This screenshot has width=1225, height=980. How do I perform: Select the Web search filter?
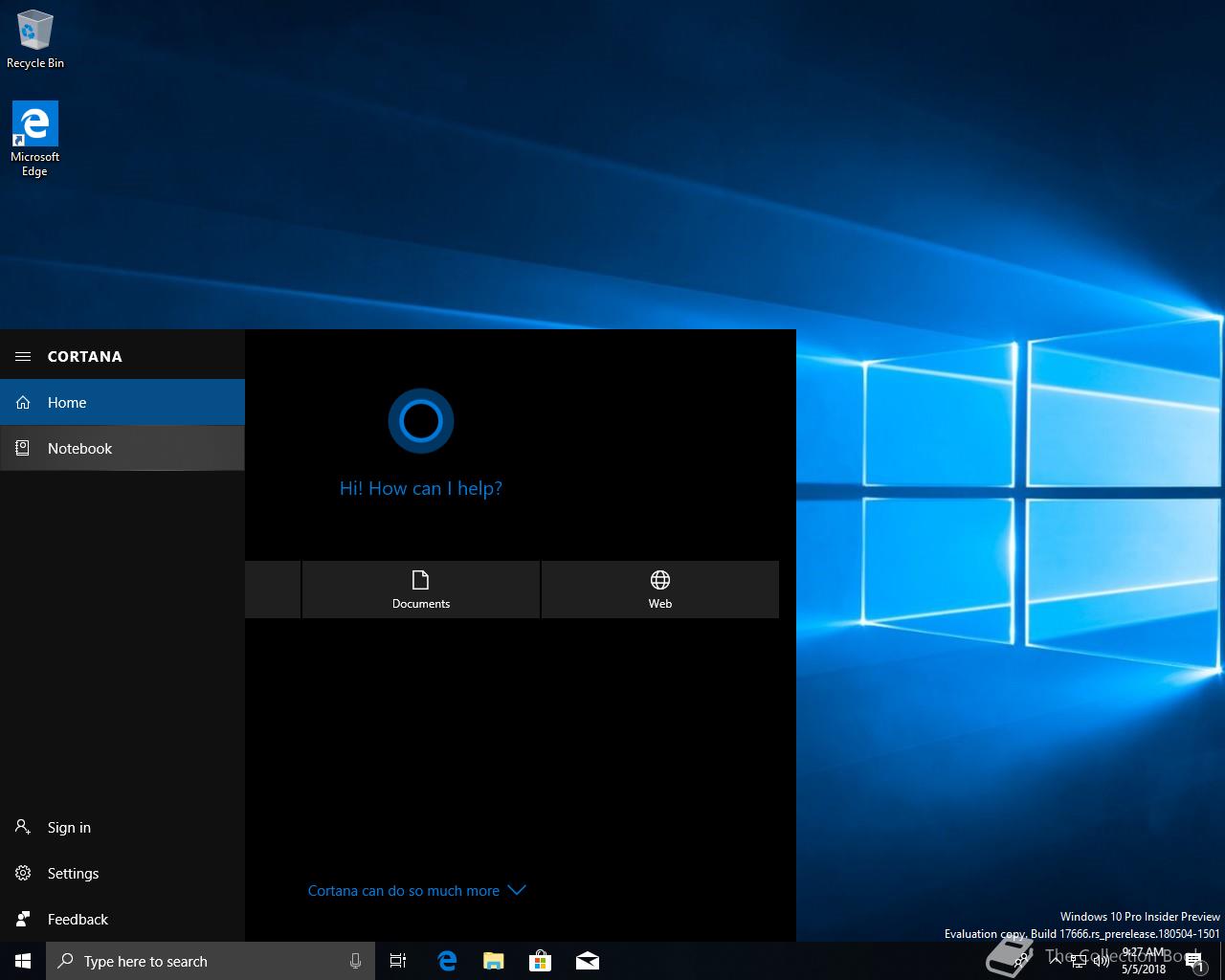click(x=660, y=590)
